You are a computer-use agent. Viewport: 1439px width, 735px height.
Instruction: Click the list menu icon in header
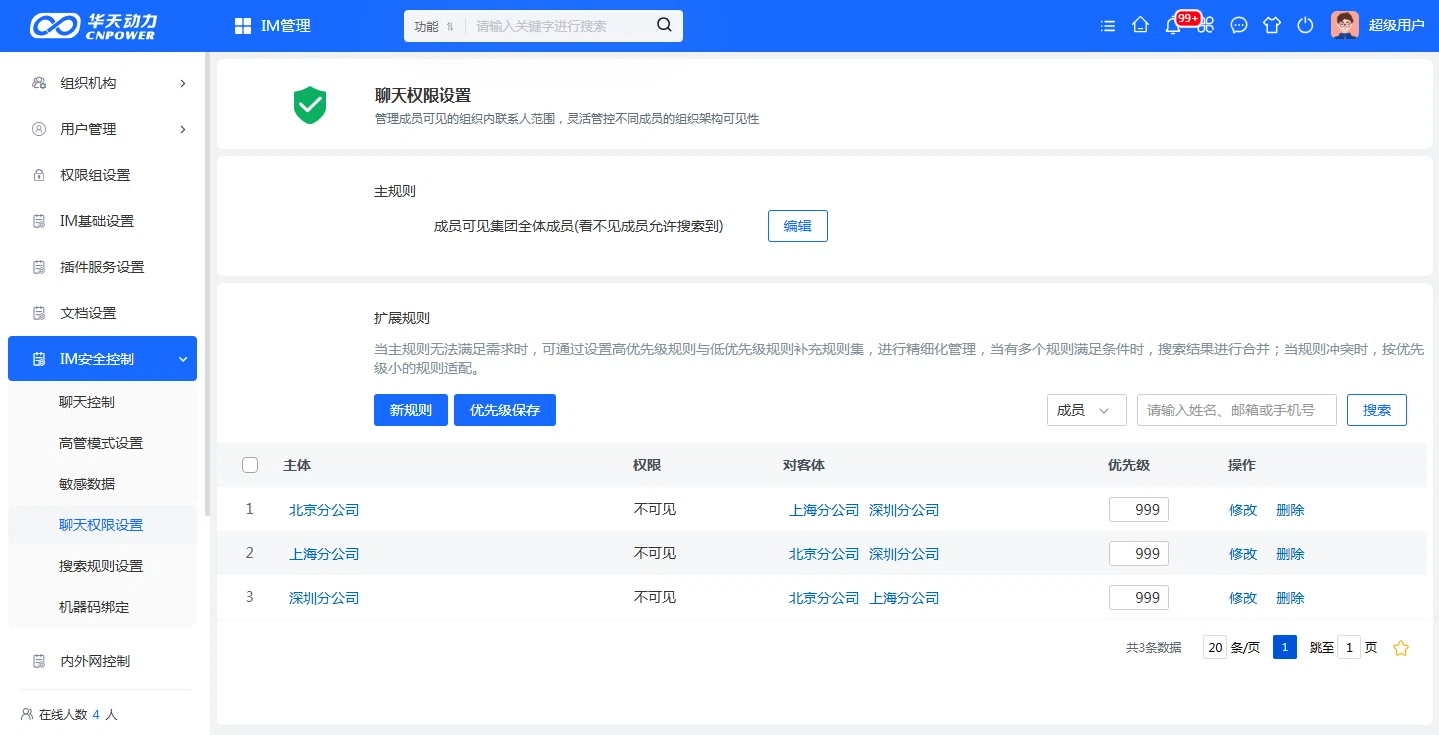(x=1107, y=26)
